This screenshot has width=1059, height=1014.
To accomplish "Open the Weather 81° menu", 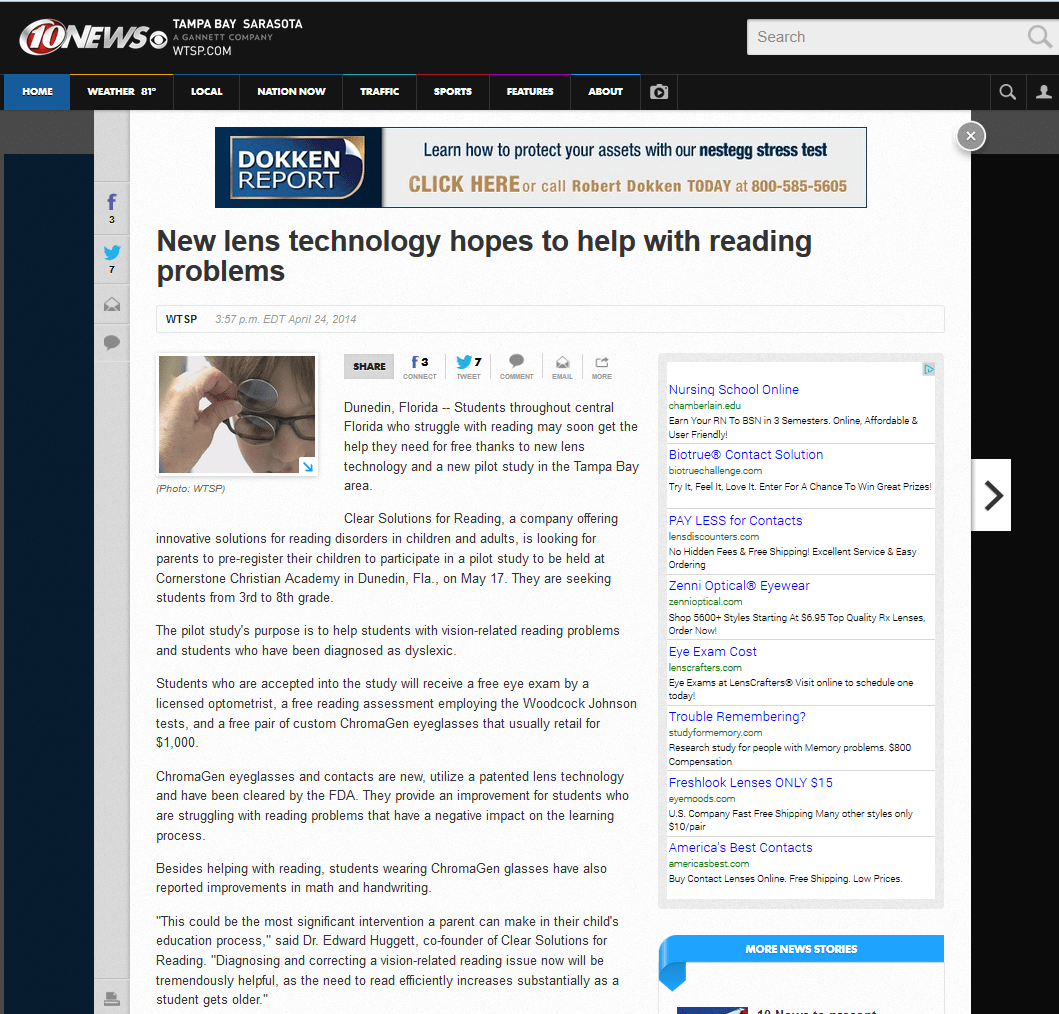I will click(x=122, y=92).
